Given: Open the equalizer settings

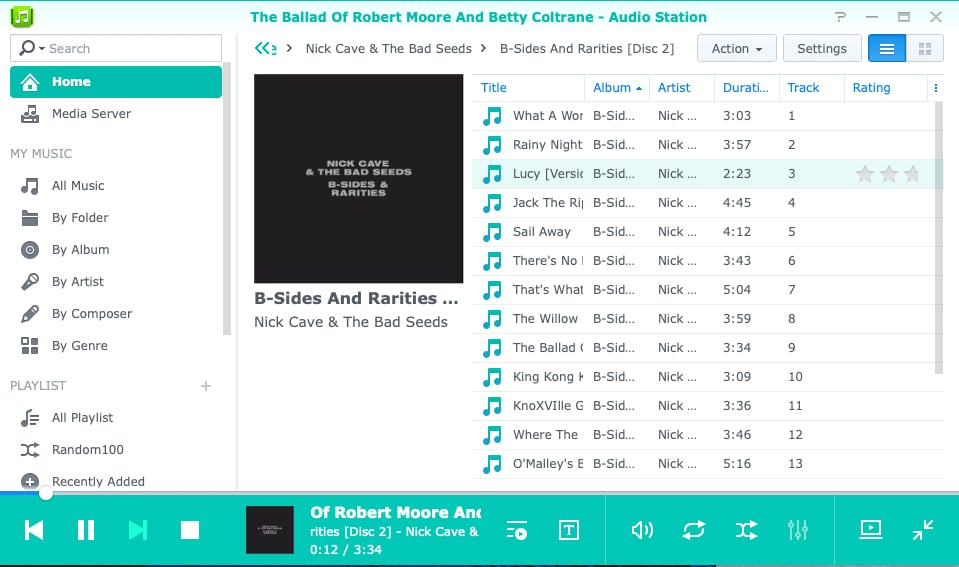Looking at the screenshot, I should 798,530.
